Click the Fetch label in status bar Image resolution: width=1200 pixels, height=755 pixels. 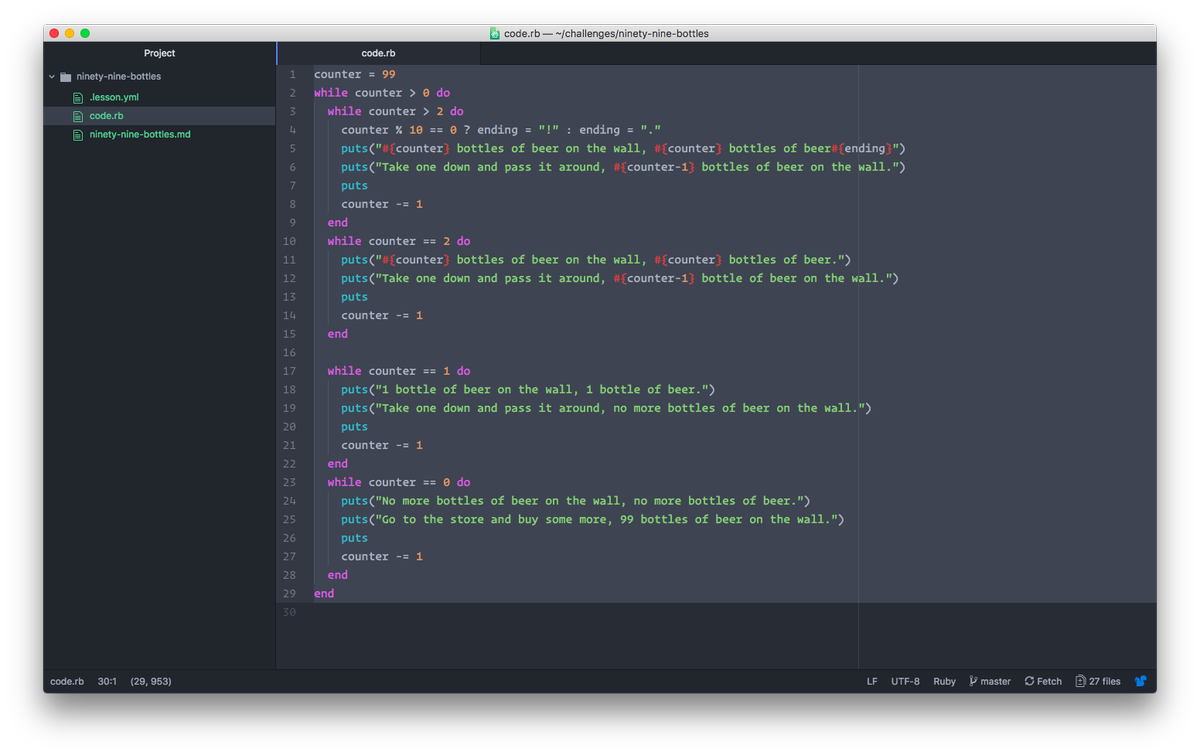tap(1050, 681)
